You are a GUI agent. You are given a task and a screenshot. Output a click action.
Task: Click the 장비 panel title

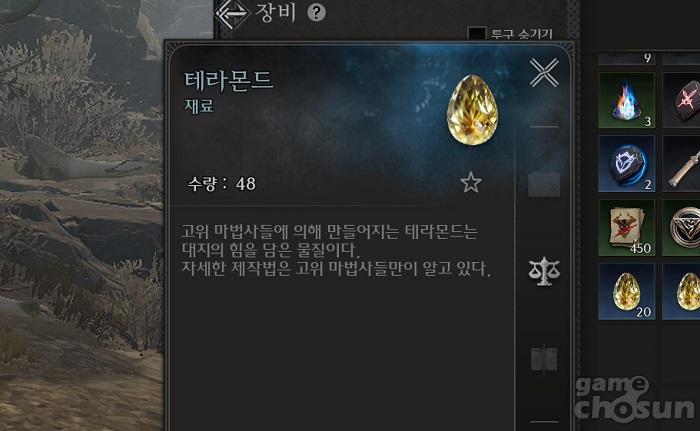(276, 13)
